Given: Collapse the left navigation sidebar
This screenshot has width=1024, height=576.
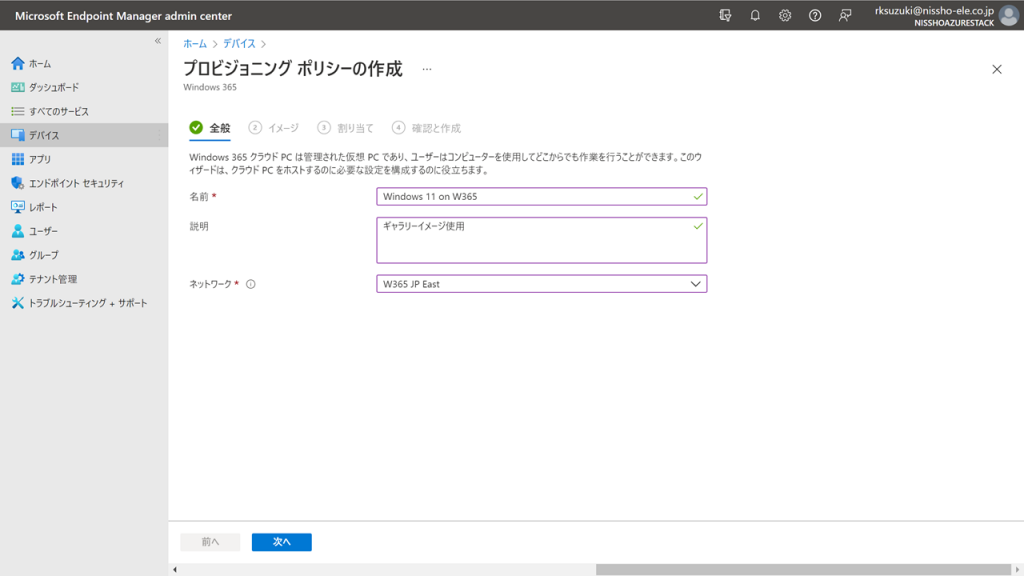Looking at the screenshot, I should pos(158,40).
